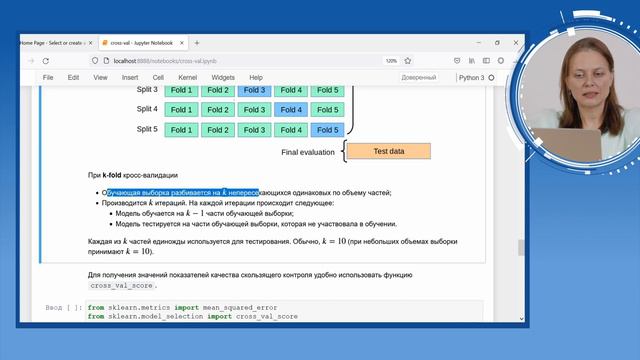Image resolution: width=640 pixels, height=360 pixels.
Task: Click green Fold 2 in Split 4 row
Action: tap(218, 110)
